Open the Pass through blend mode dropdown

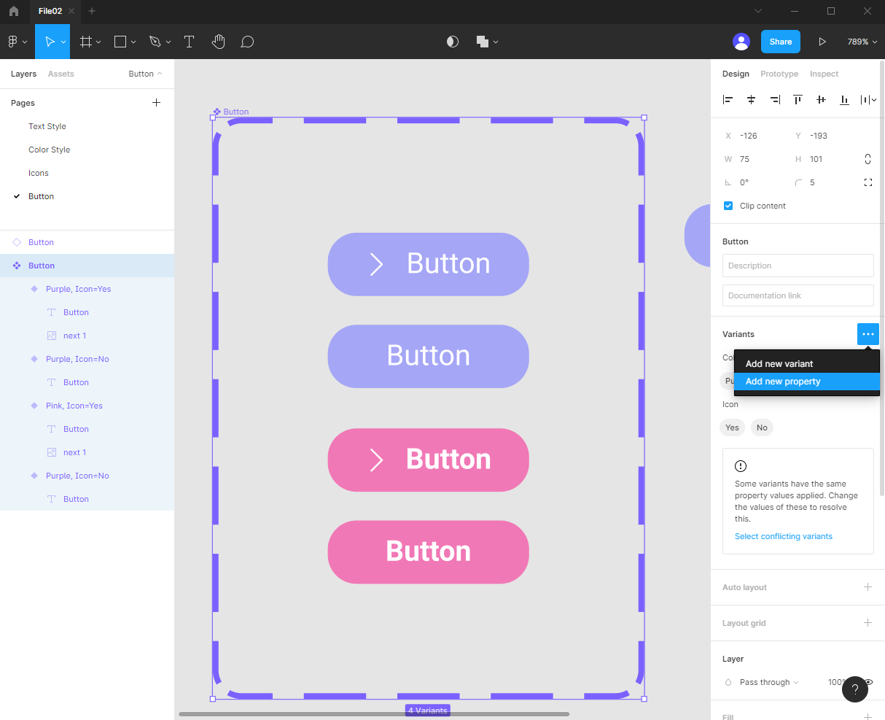tap(768, 682)
